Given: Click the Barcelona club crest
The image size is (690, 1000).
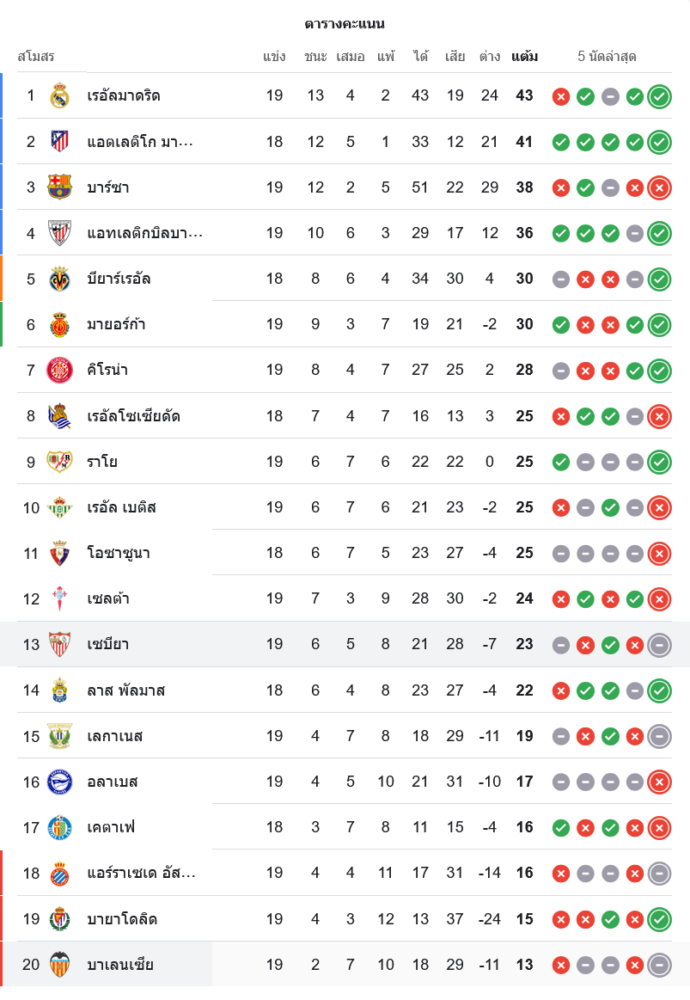Looking at the screenshot, I should (60, 187).
